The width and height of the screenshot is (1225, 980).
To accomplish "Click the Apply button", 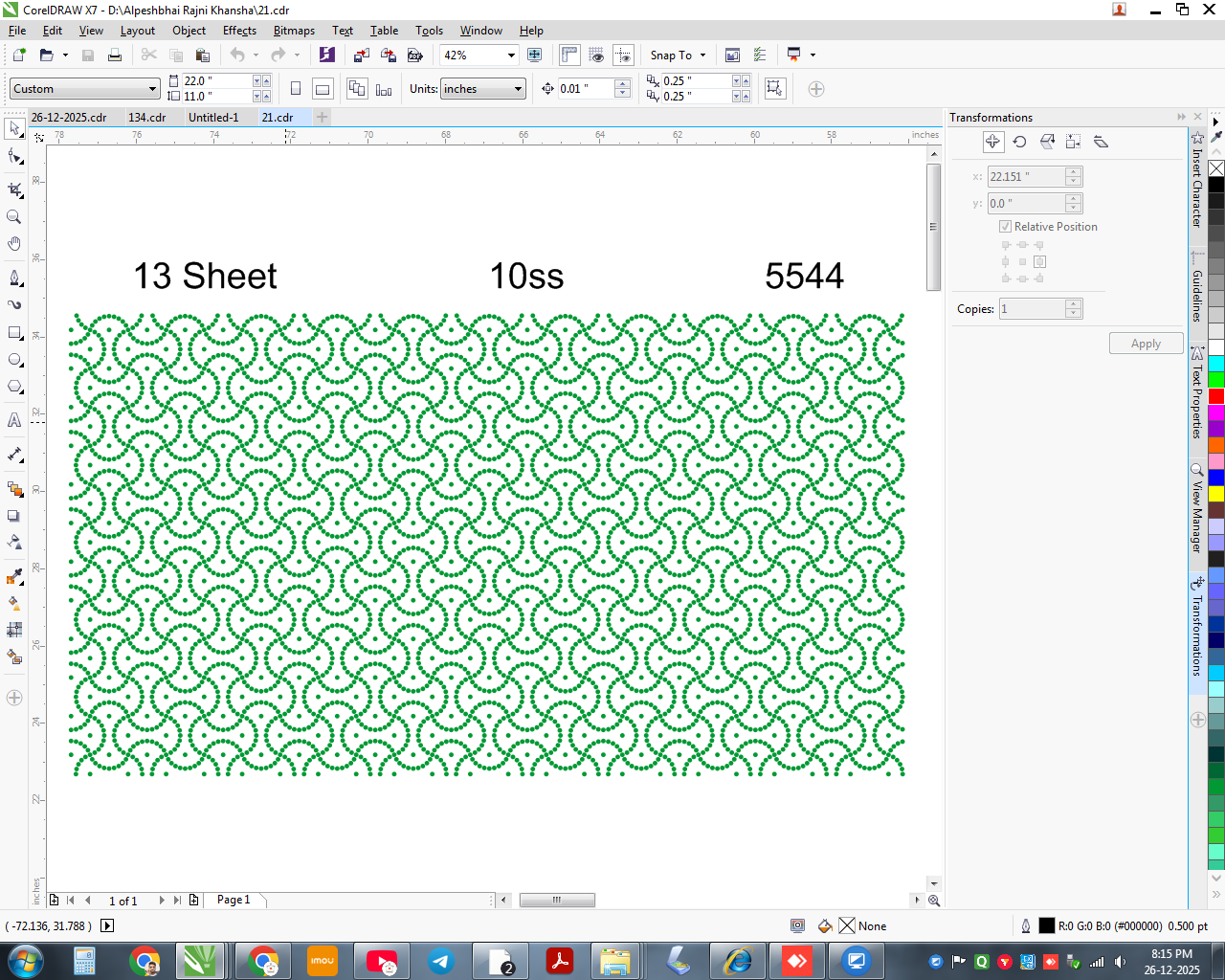I will tap(1146, 344).
